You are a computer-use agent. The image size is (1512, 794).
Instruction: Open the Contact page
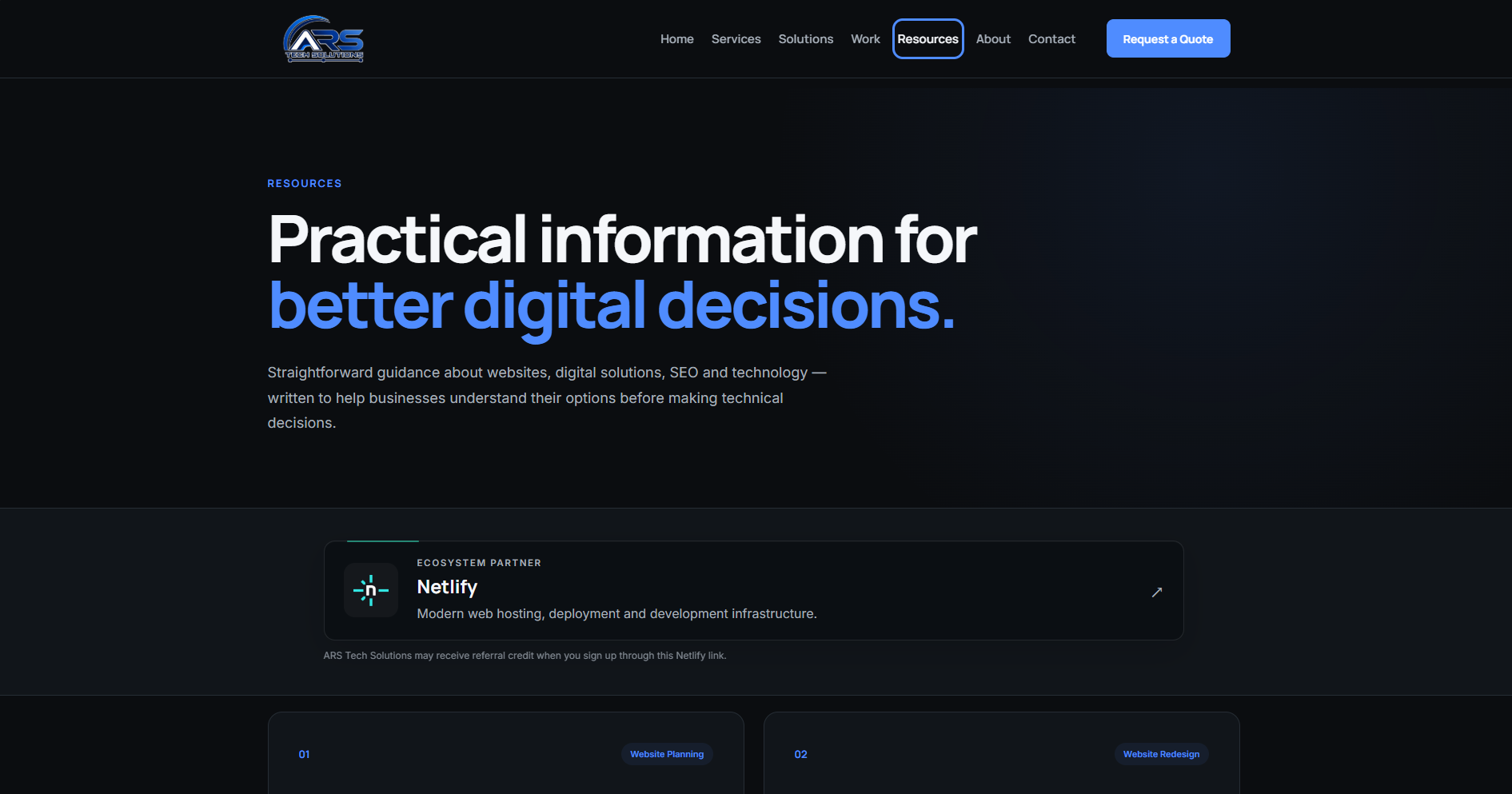click(1051, 39)
